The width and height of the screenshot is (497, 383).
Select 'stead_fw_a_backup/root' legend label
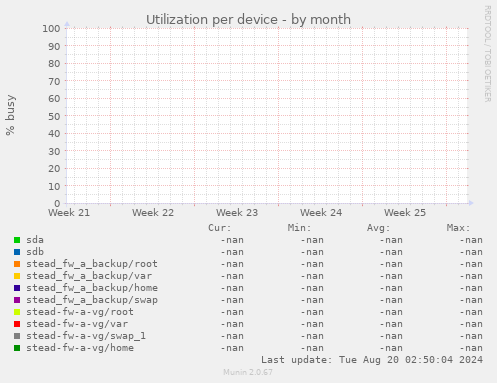(x=92, y=264)
